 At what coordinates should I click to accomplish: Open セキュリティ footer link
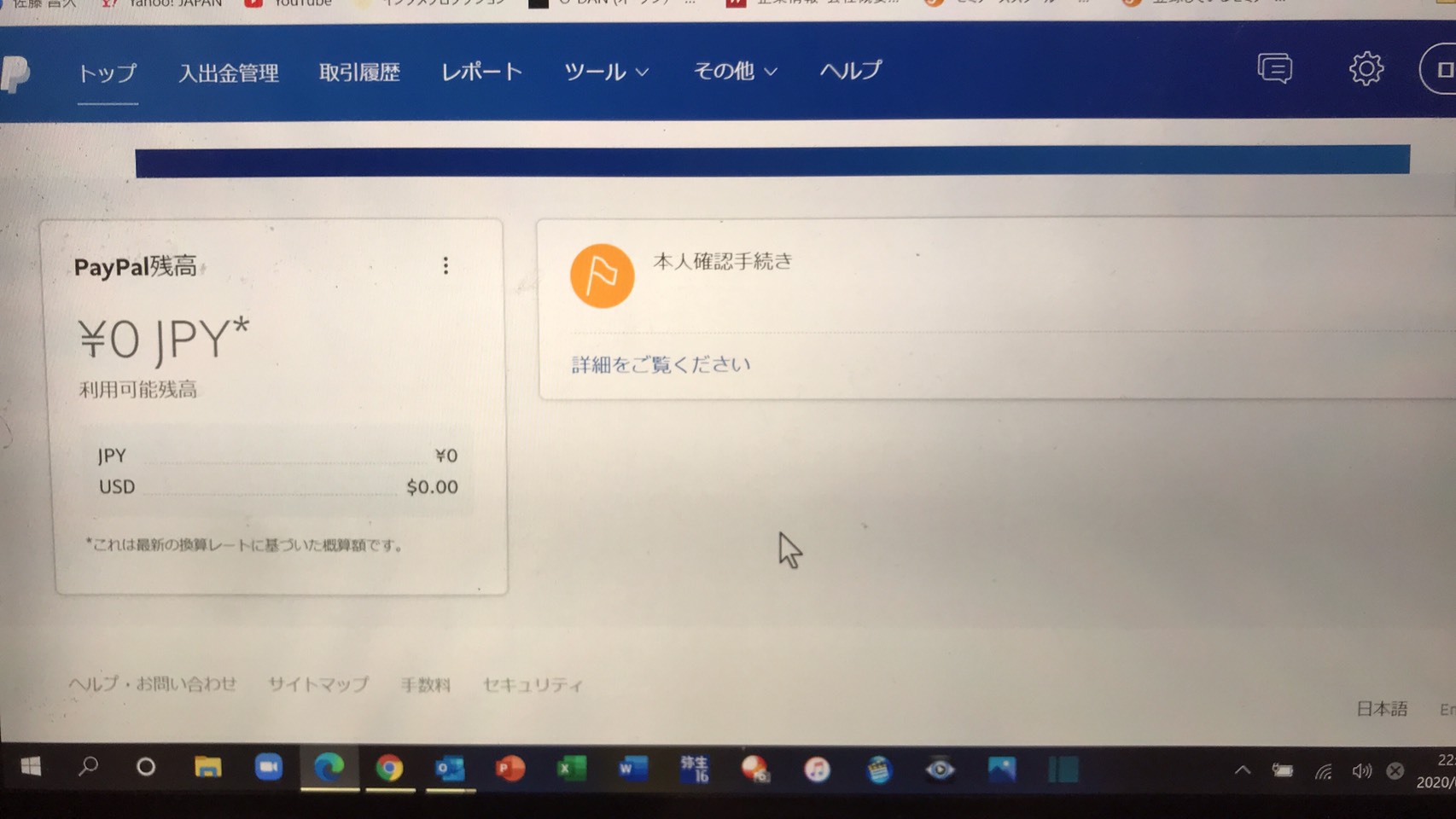point(533,685)
